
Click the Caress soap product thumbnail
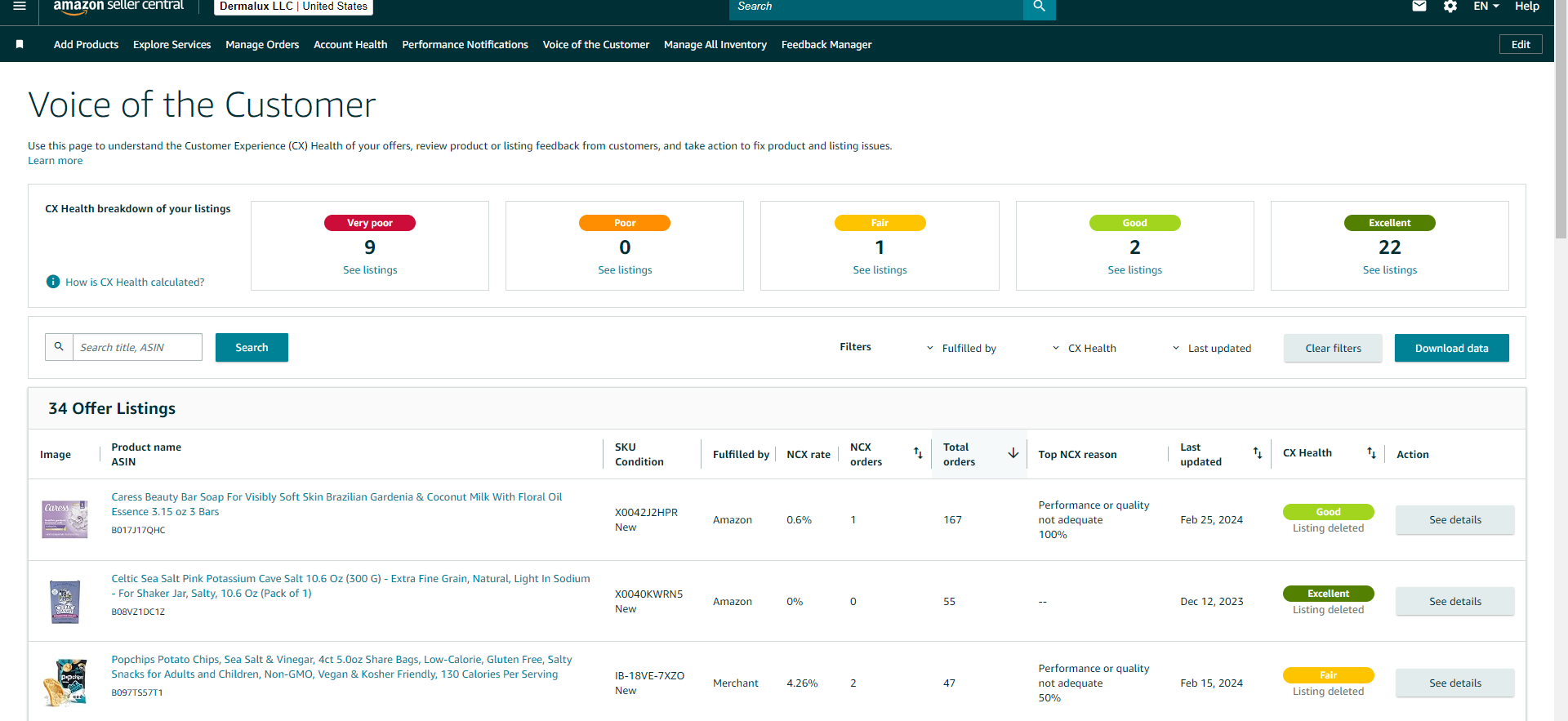[x=65, y=519]
